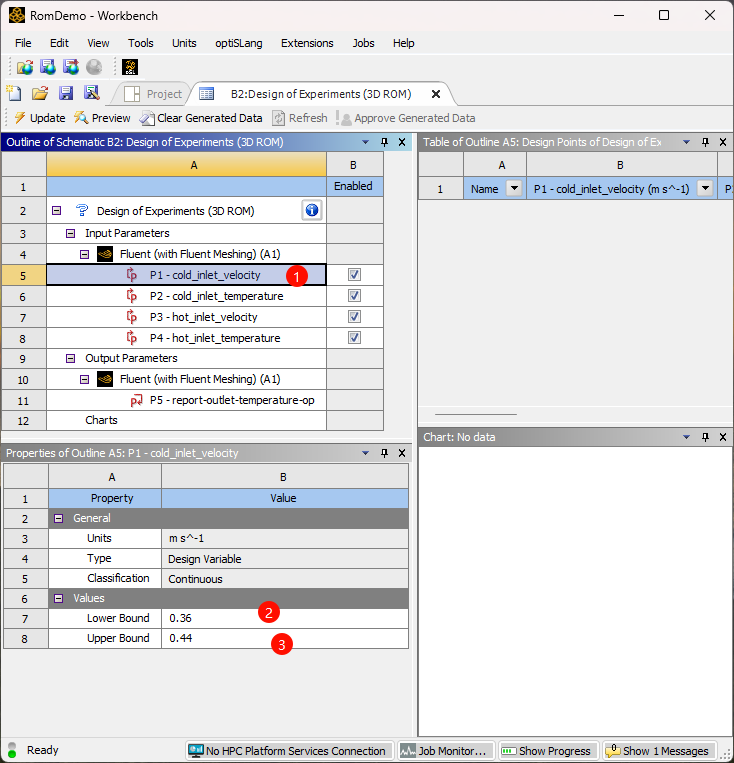Click Clear Generated Data
The width and height of the screenshot is (734, 763).
tap(200, 118)
